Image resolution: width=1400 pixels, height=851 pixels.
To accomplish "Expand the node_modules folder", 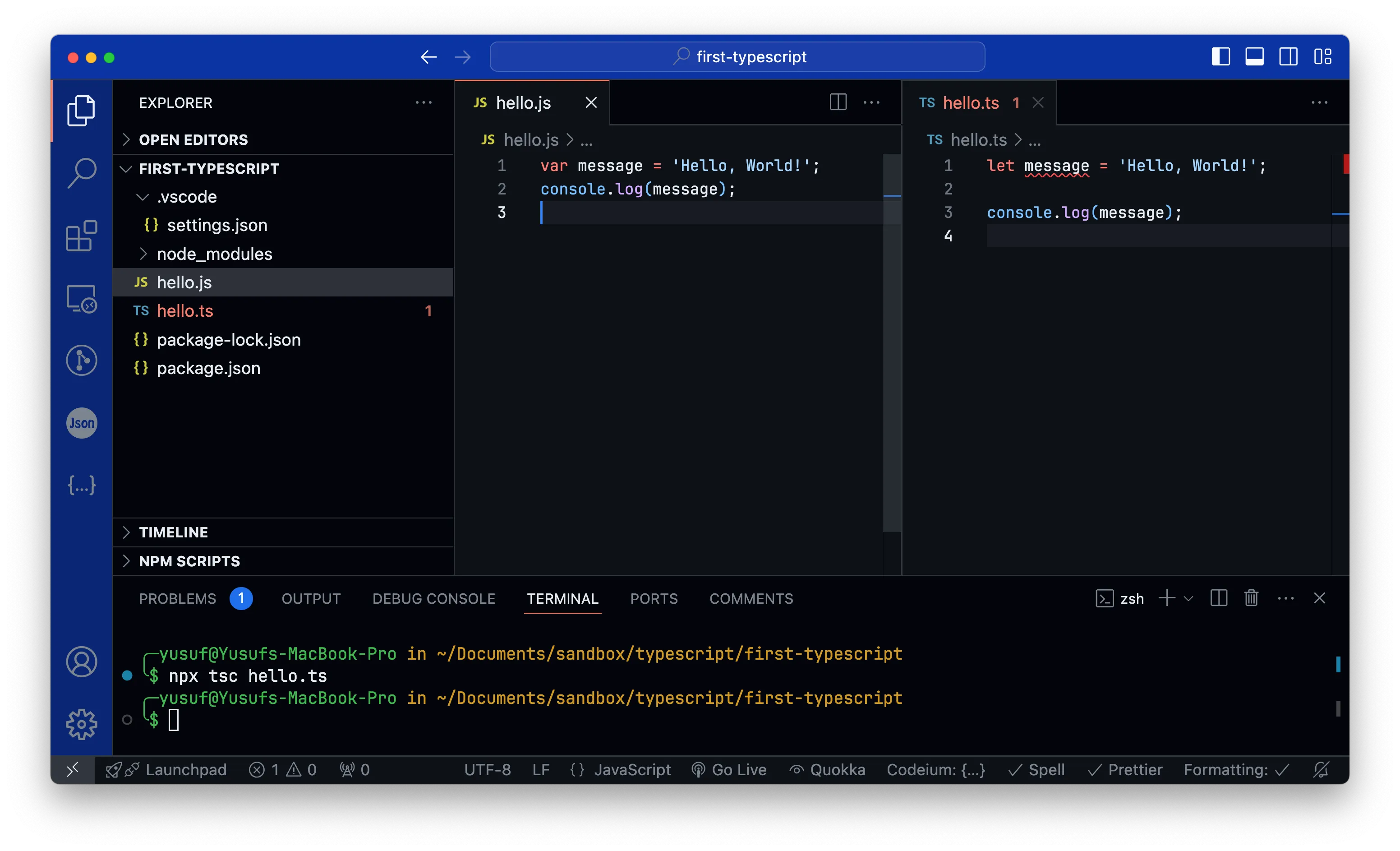I will tap(283, 254).
